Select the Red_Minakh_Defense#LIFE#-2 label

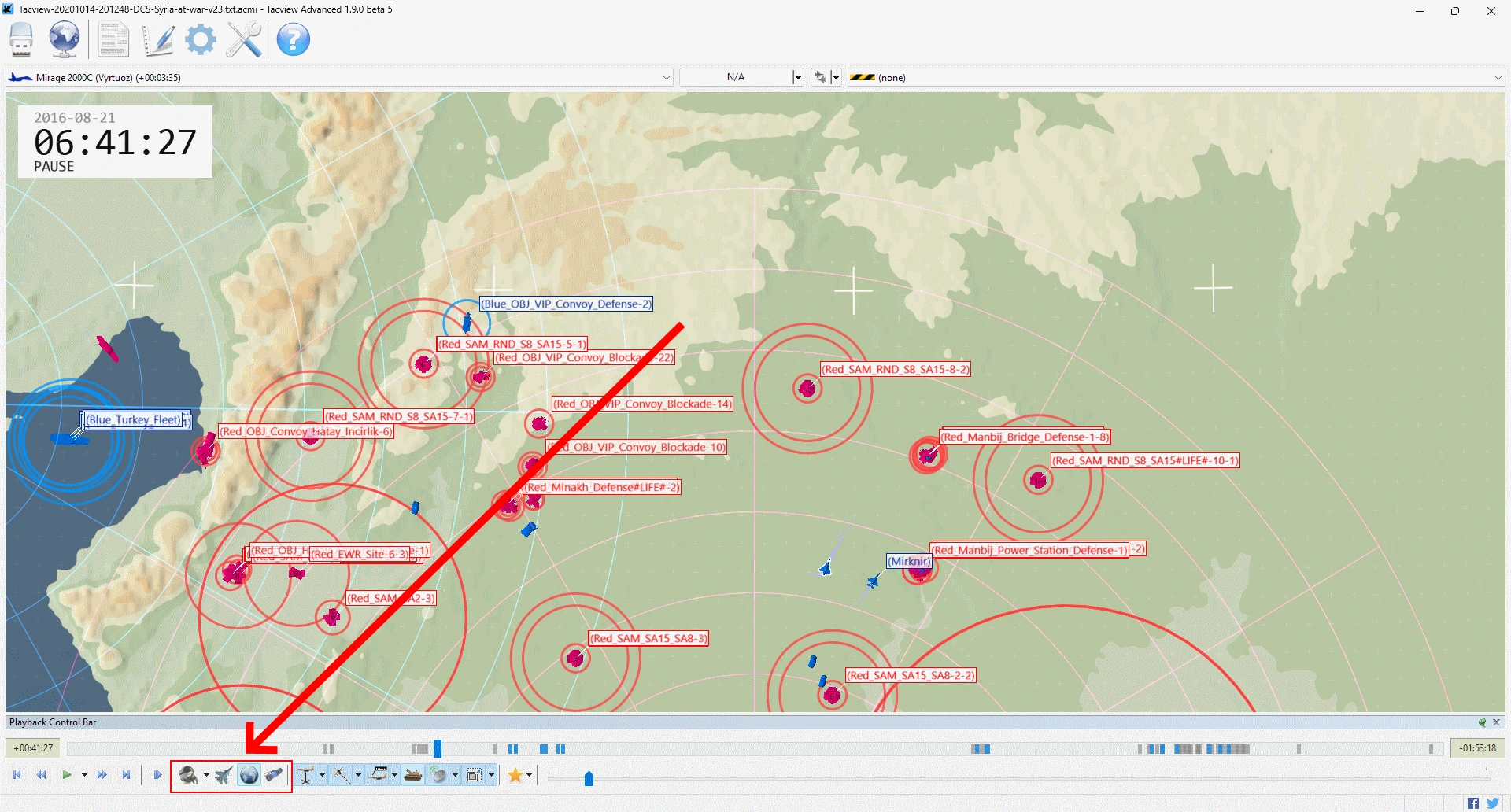coord(603,487)
